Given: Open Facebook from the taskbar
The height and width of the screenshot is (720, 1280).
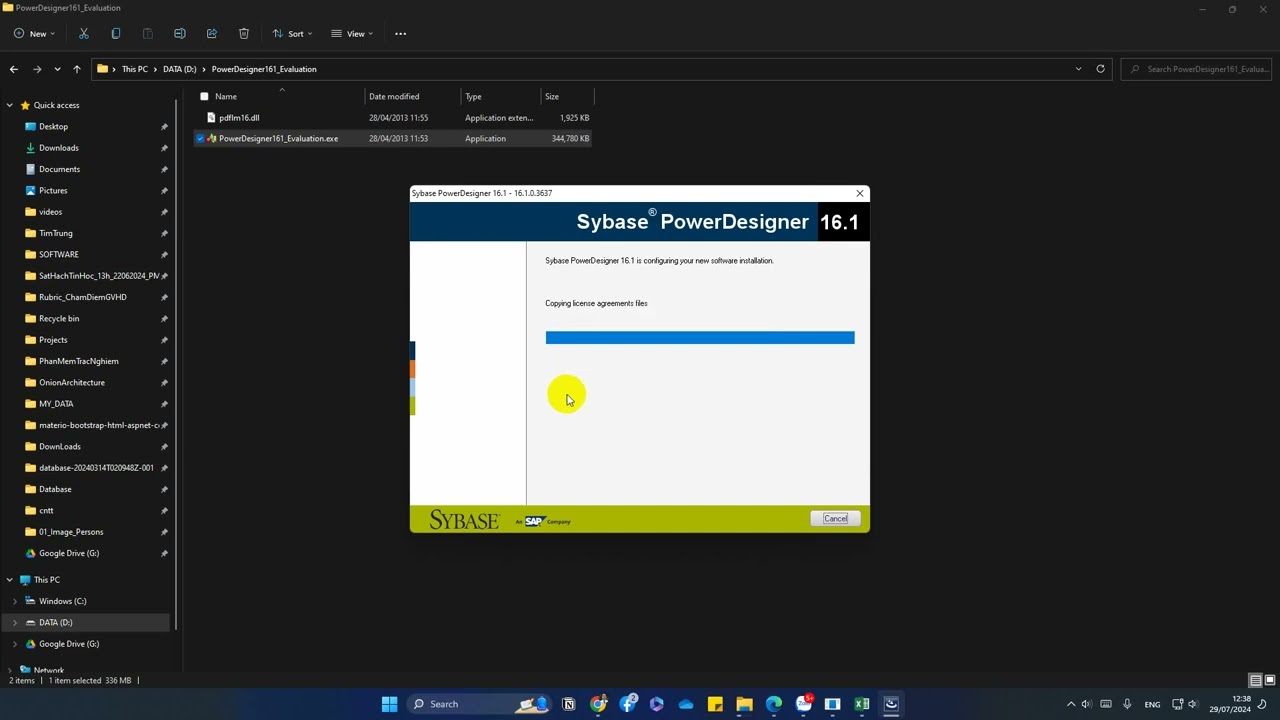Looking at the screenshot, I should [628, 704].
